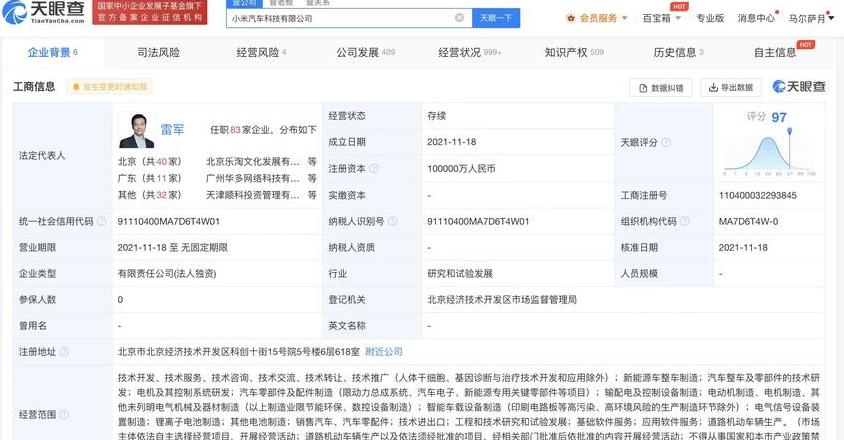844x440 pixels.
Task: Open the help icon beside 统一社会信用代码
Action: 101,221
